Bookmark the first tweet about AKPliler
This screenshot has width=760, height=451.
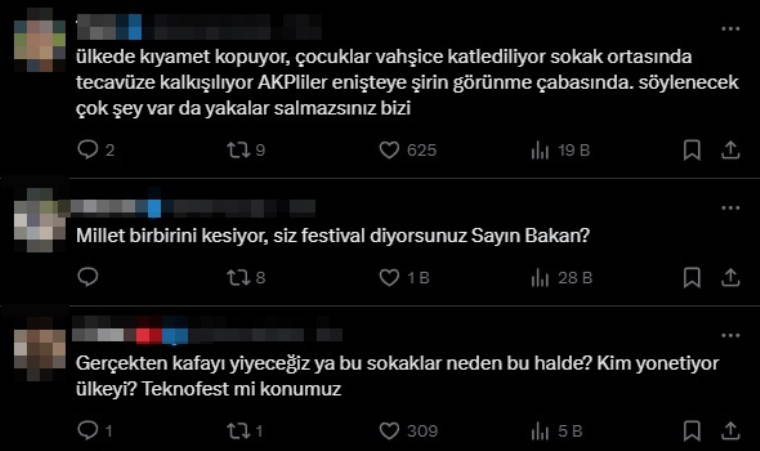pos(691,150)
